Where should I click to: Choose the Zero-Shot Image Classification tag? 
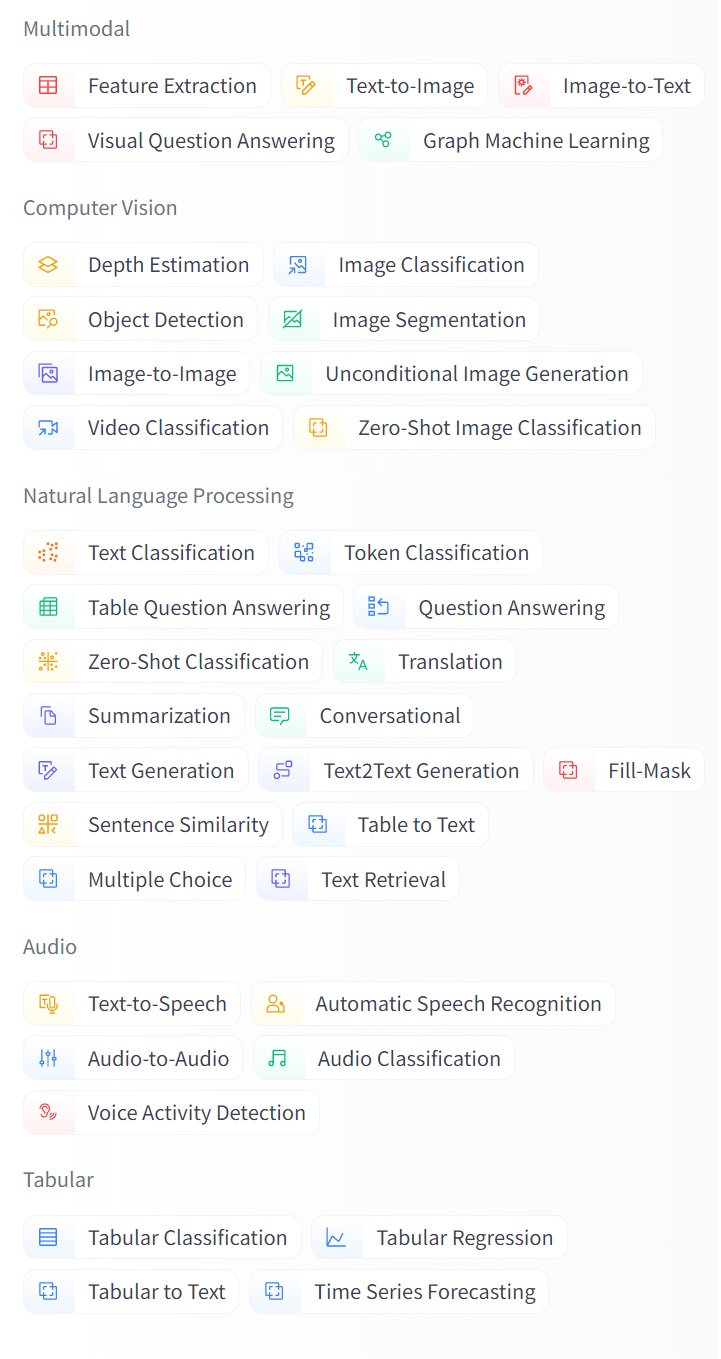[475, 428]
